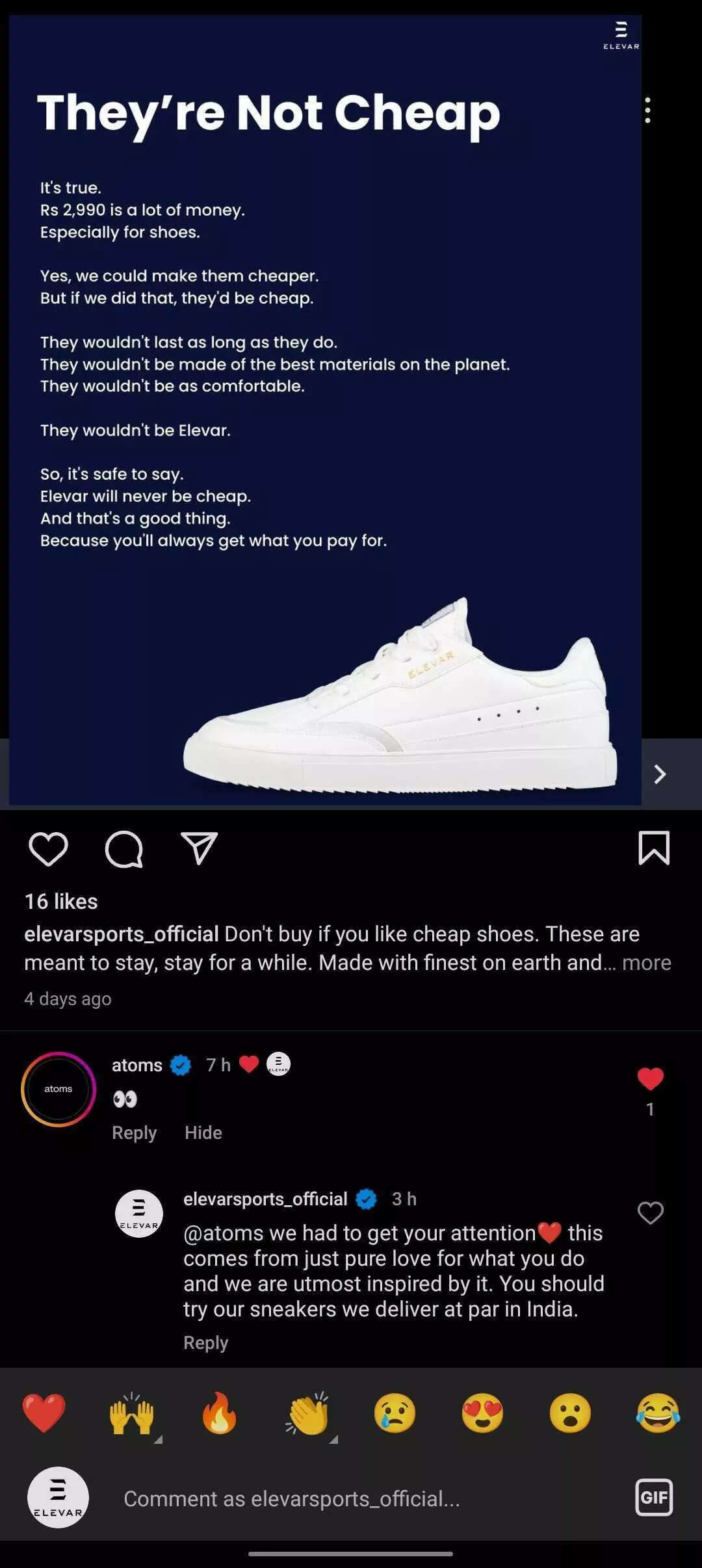
Task: Hide the atoms comment
Action: pyautogui.click(x=203, y=1132)
